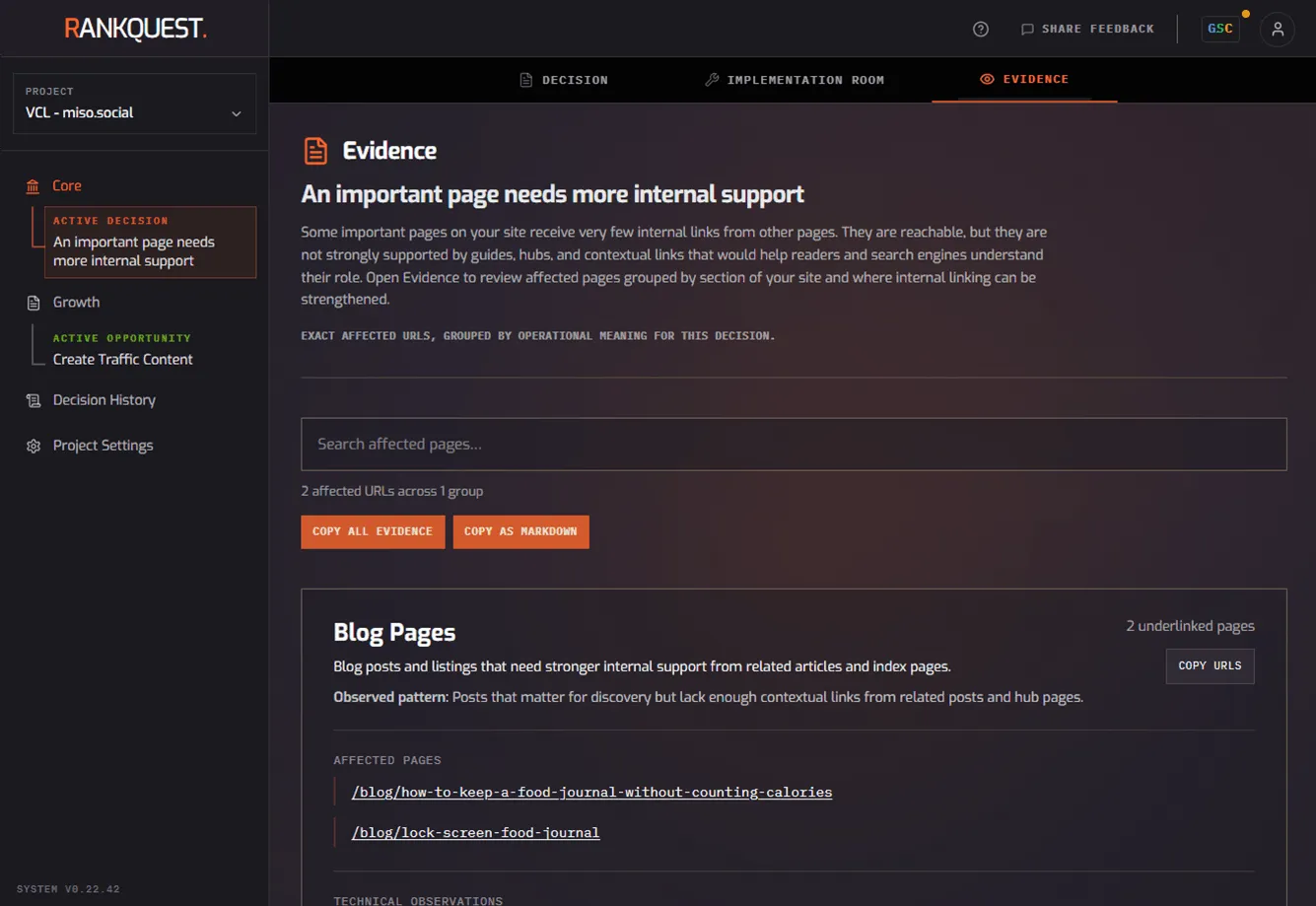Select the Create Traffic Content opportunity
Screen dimensions: 1316x906
pyautogui.click(x=123, y=359)
